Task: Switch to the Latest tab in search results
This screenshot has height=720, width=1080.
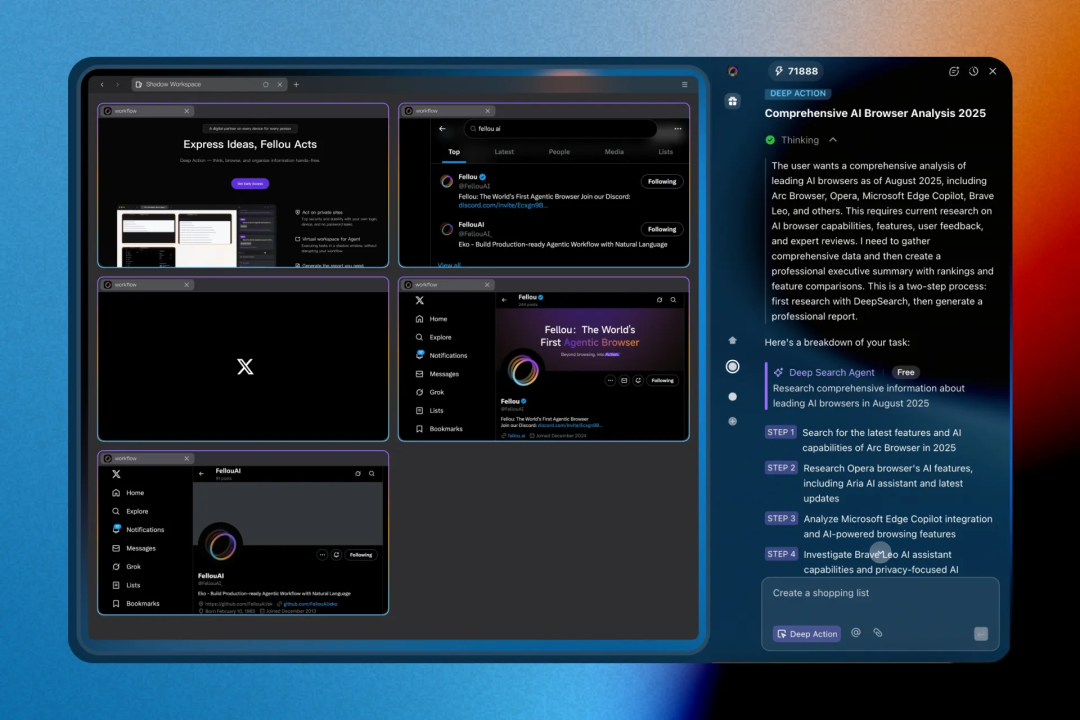Action: pos(503,152)
